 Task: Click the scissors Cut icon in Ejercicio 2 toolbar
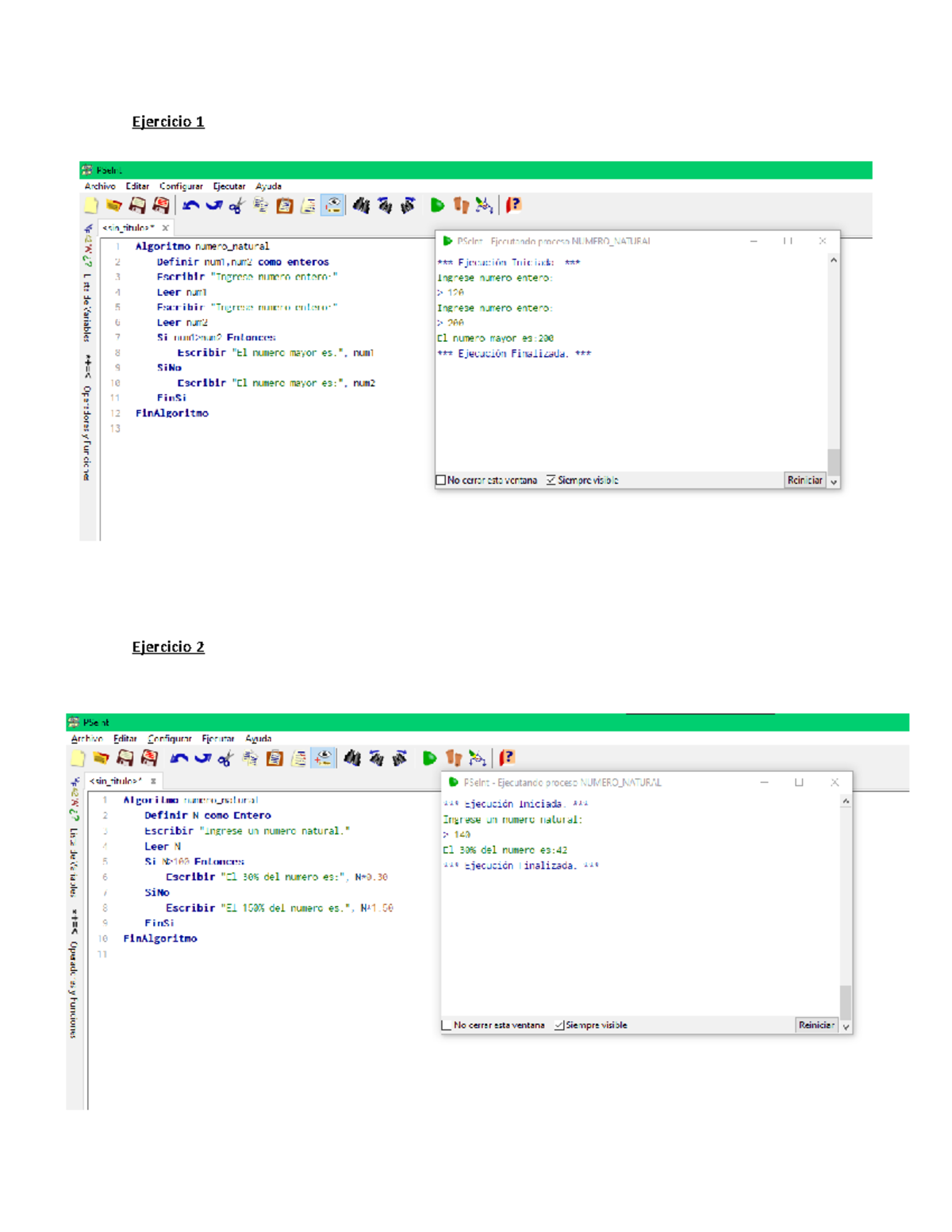[x=226, y=758]
